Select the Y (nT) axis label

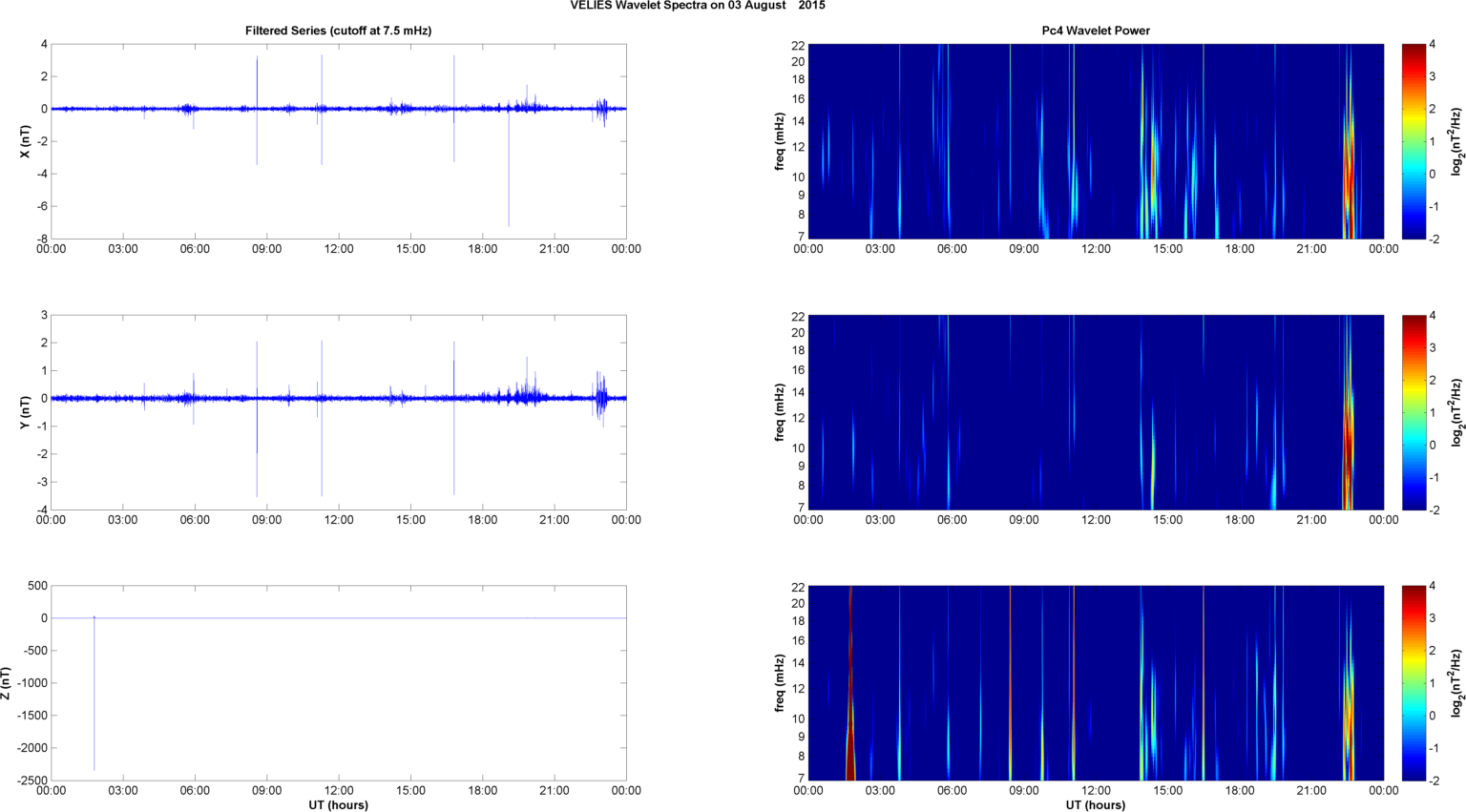(x=26, y=412)
